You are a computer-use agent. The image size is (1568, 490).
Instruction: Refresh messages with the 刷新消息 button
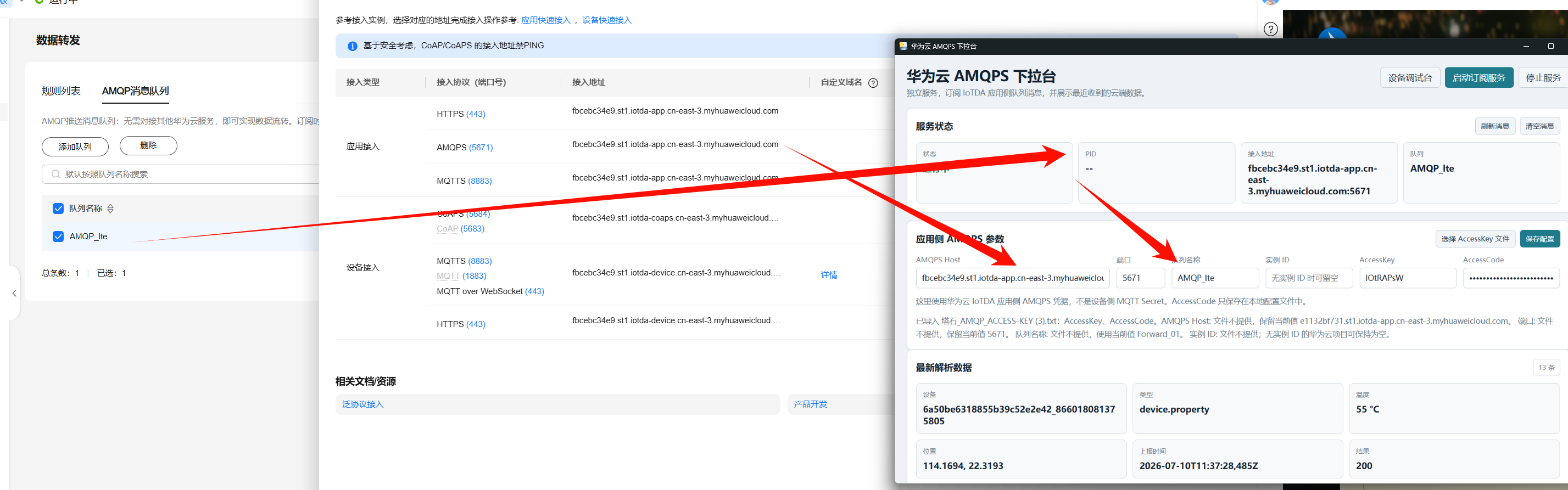1495,126
